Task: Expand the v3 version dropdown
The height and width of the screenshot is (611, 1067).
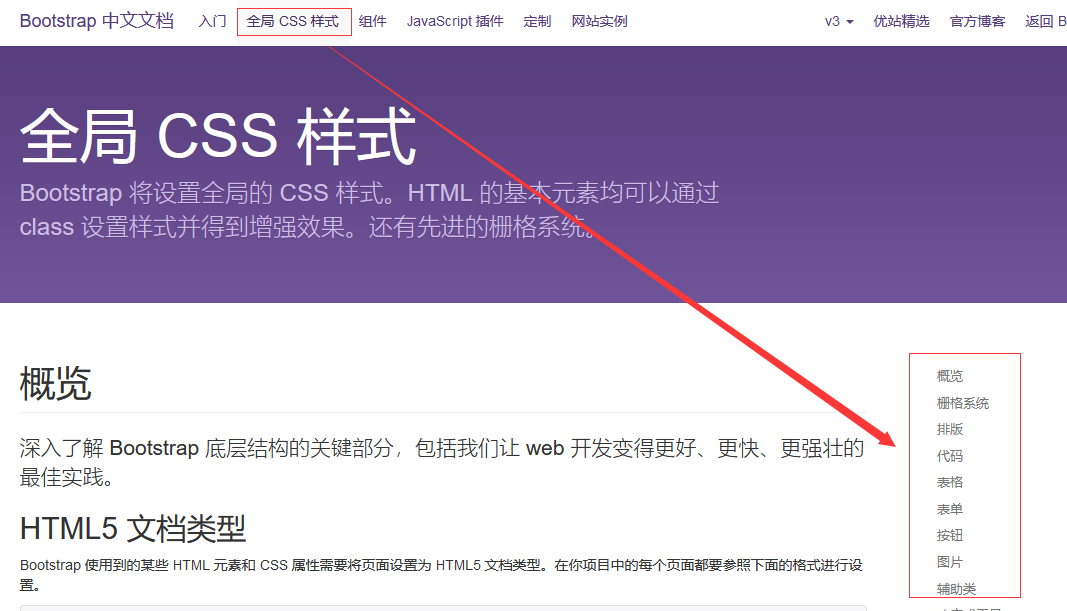Action: click(x=838, y=21)
